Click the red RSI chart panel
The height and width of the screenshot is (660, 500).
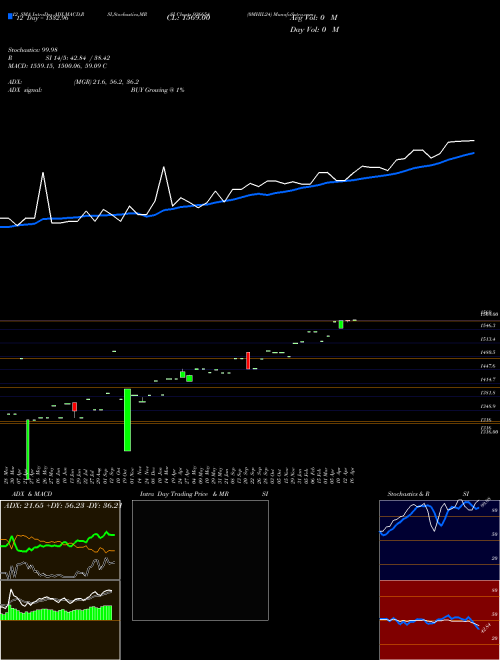(439, 620)
